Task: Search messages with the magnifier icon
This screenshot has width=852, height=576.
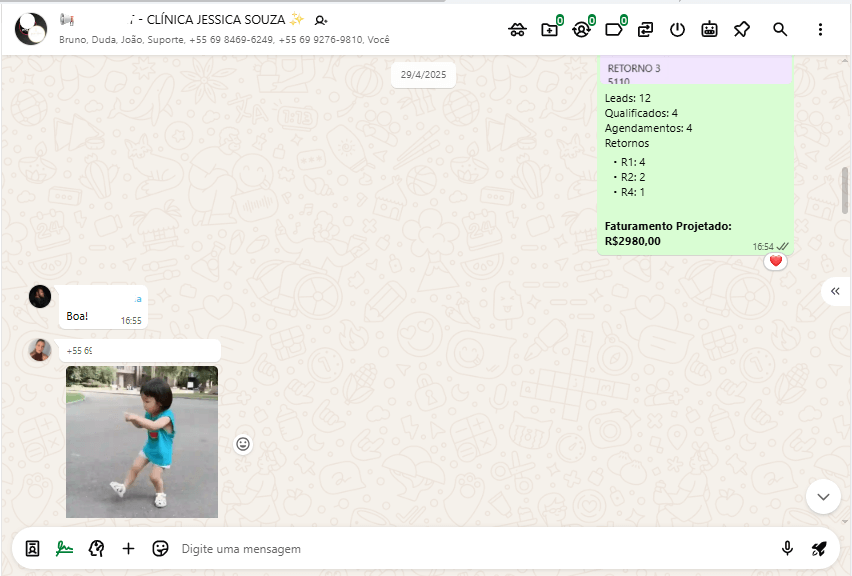Action: 780,29
